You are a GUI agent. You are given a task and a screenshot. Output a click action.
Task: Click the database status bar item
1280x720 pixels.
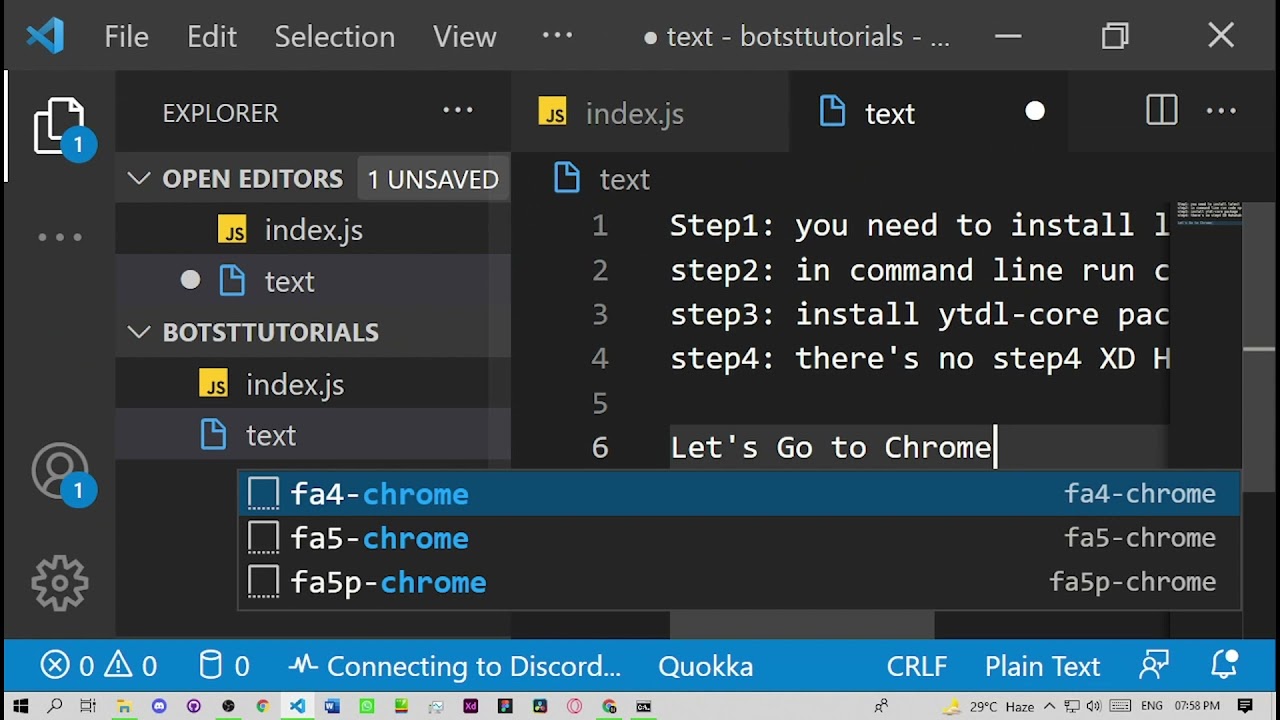224,666
